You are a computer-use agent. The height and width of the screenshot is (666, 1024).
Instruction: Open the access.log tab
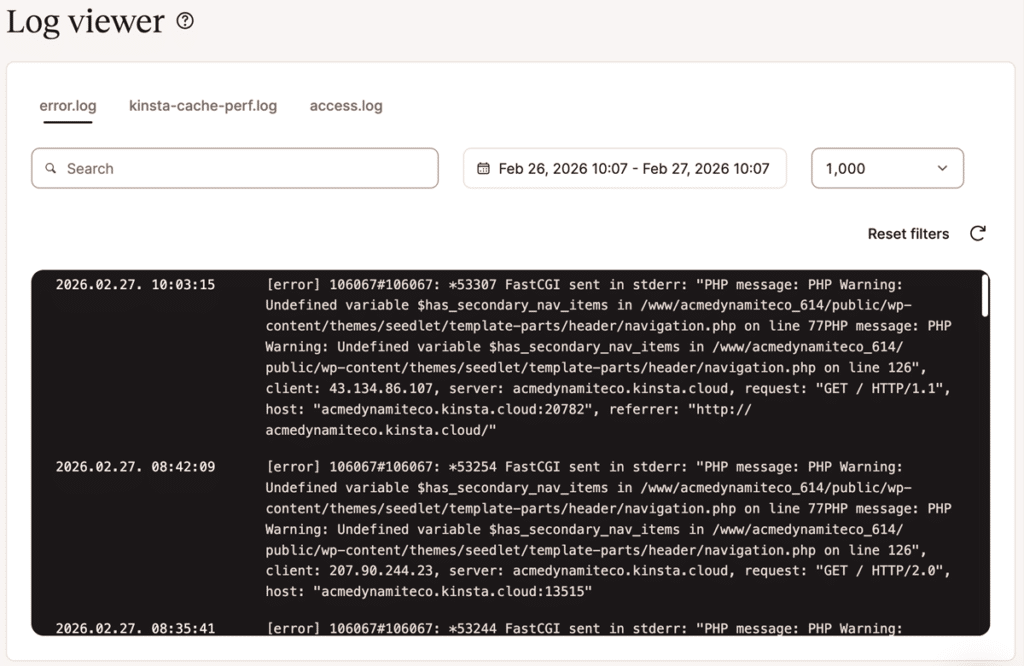(346, 105)
